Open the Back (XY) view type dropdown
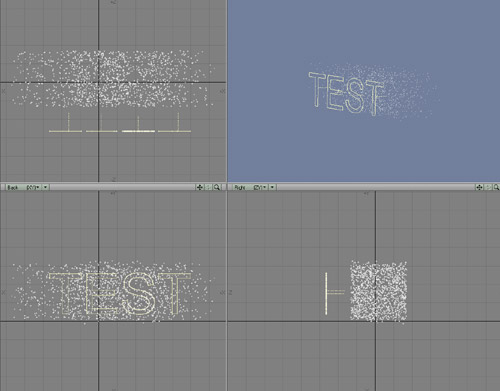Screen dimensions: 500x391 pos(23,187)
